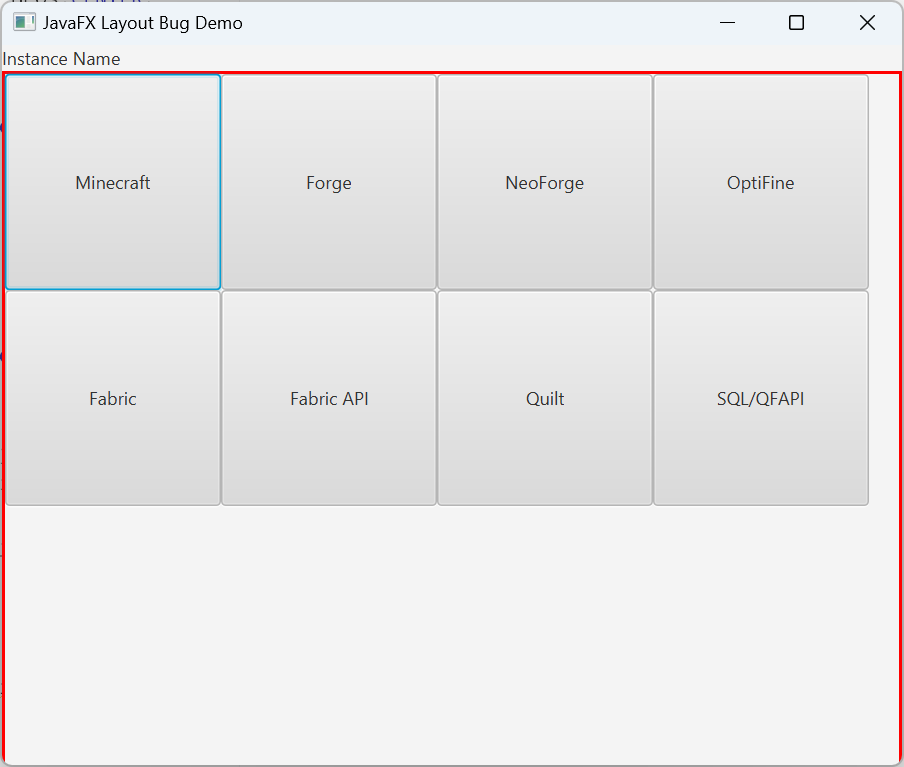
Task: Minimize the JavaFX Layout Bug Demo window
Action: tap(728, 22)
